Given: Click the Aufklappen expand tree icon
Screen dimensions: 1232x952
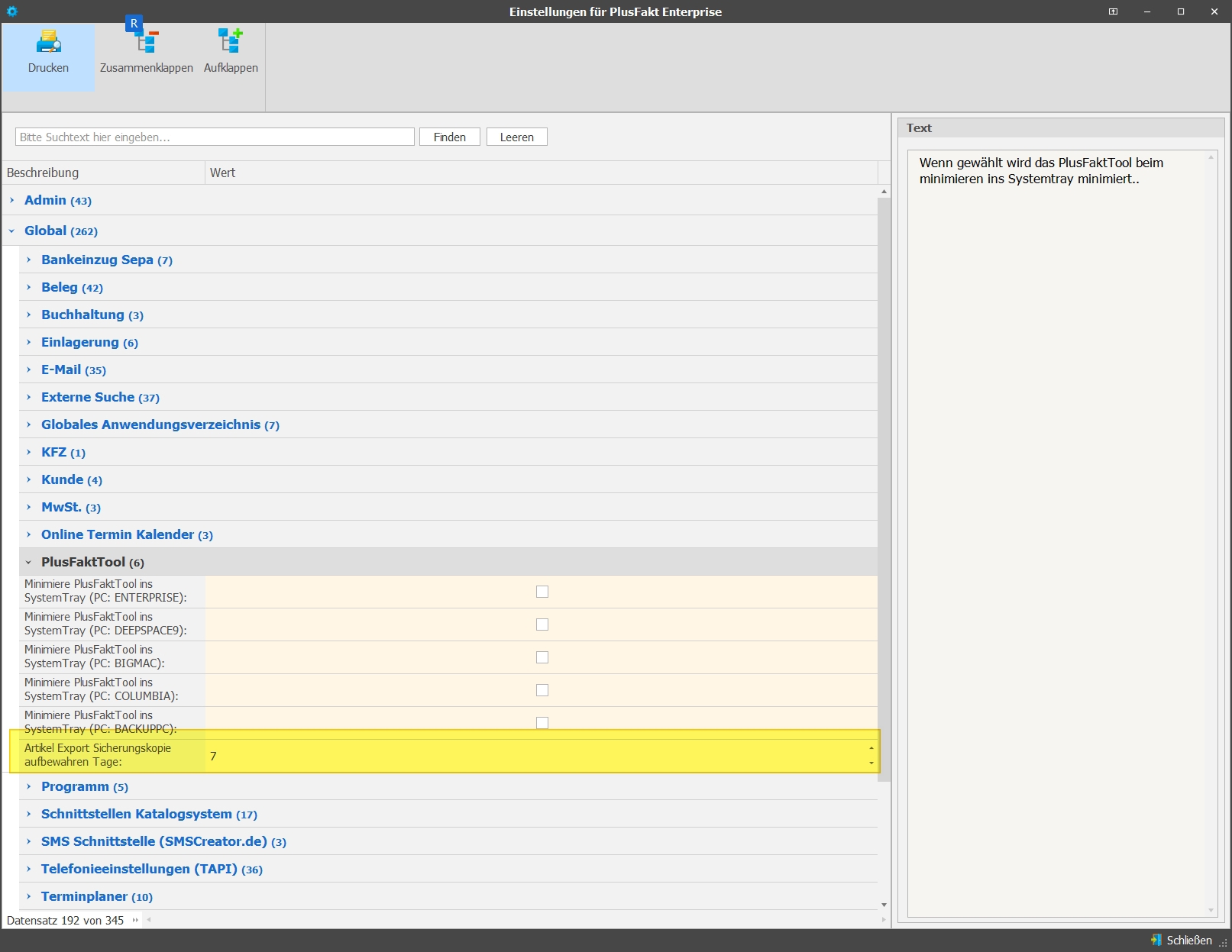Looking at the screenshot, I should click(x=231, y=41).
